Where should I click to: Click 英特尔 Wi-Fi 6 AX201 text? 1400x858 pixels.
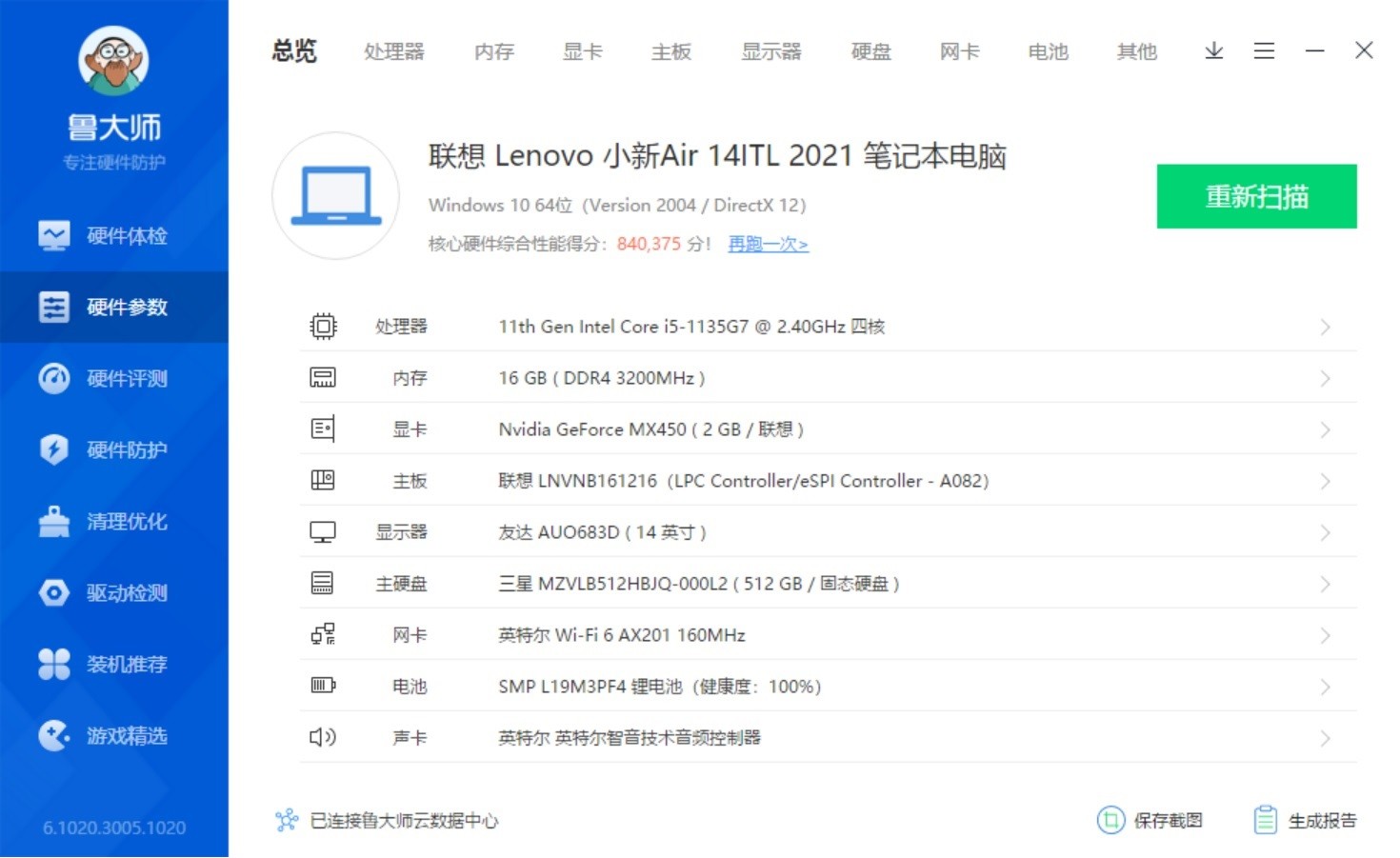[x=622, y=635]
